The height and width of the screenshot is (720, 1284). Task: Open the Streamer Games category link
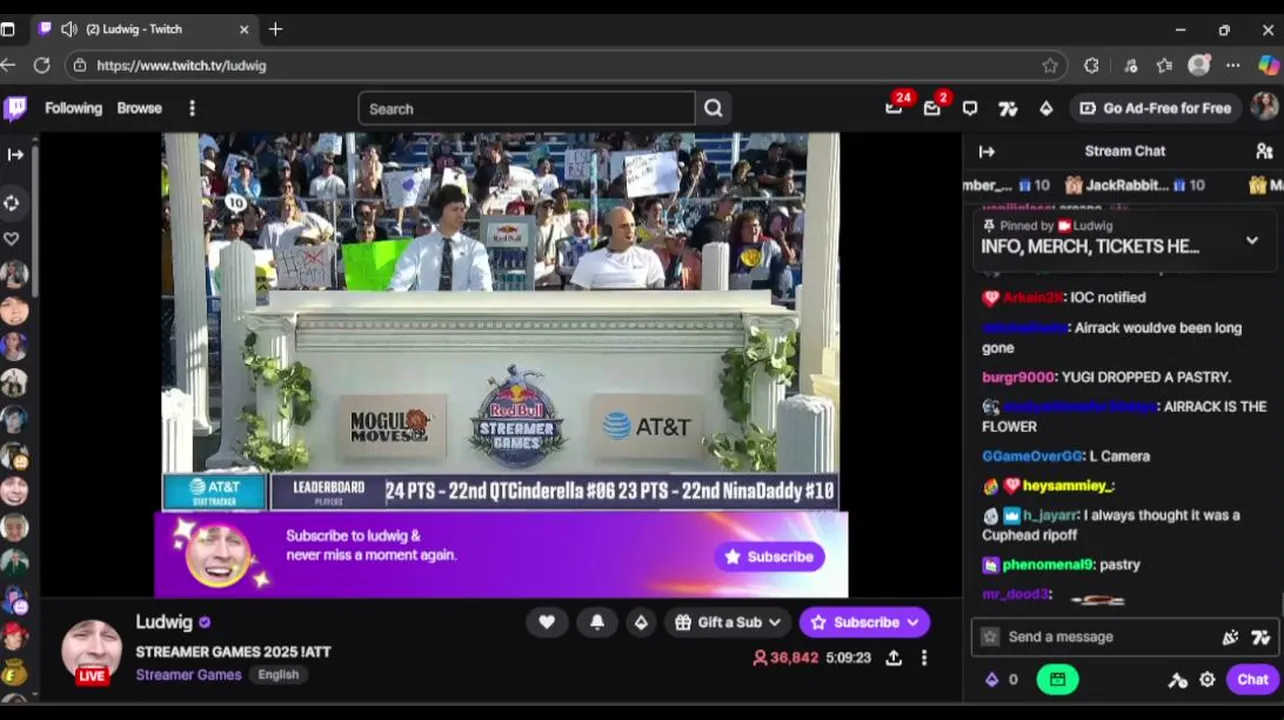[x=188, y=674]
